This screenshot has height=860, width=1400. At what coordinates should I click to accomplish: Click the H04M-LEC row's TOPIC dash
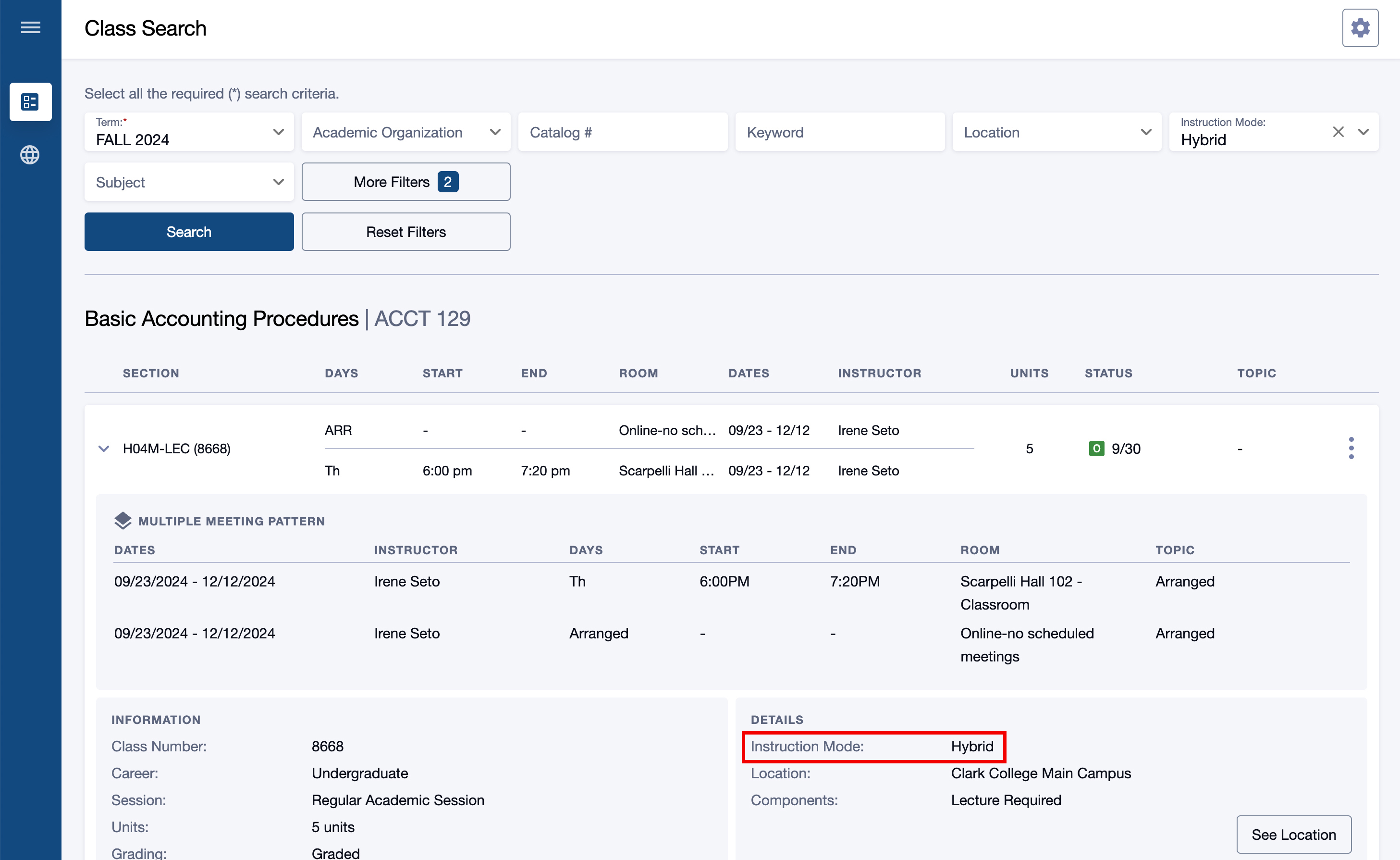point(1240,449)
